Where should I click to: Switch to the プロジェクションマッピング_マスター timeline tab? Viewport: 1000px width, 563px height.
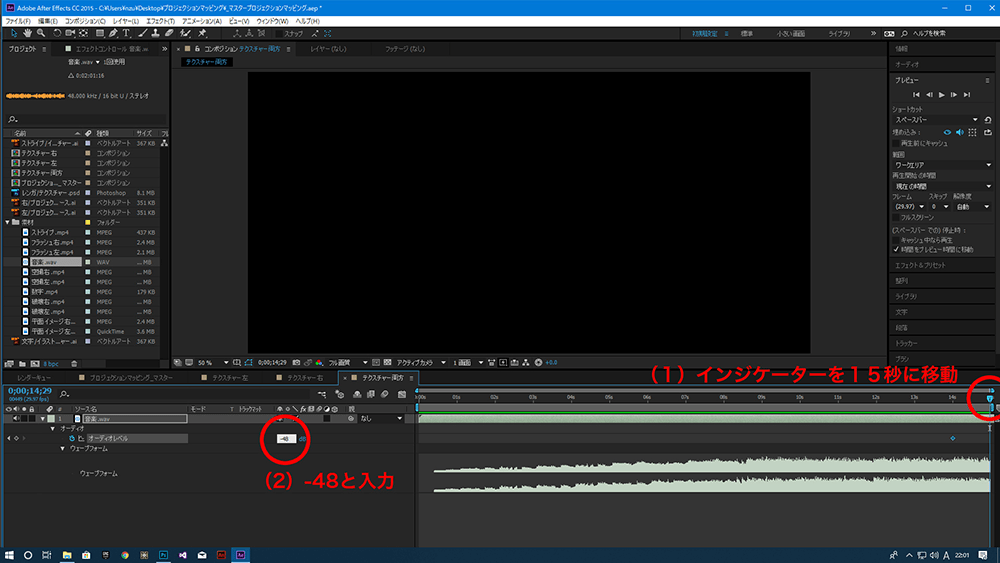point(130,378)
